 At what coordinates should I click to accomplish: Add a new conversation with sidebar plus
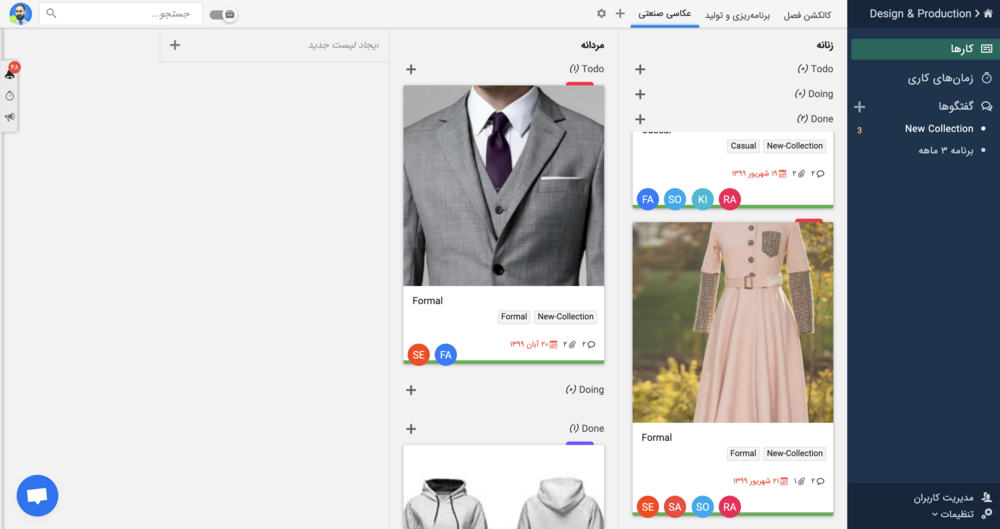pyautogui.click(x=860, y=107)
